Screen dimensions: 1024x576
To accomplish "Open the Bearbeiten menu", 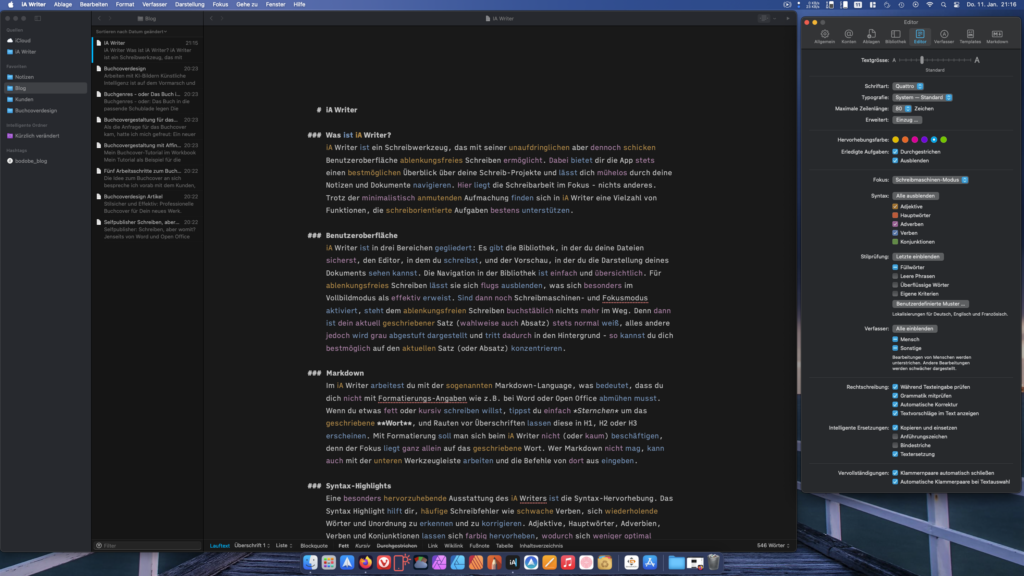I will point(93,5).
